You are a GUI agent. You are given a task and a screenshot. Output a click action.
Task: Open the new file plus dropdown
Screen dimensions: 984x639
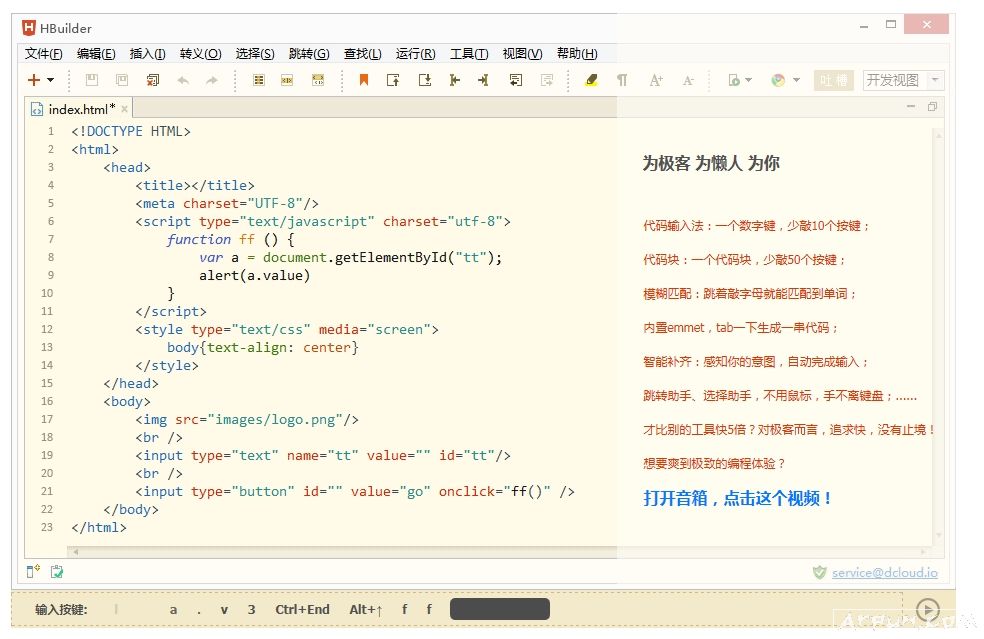click(x=41, y=80)
